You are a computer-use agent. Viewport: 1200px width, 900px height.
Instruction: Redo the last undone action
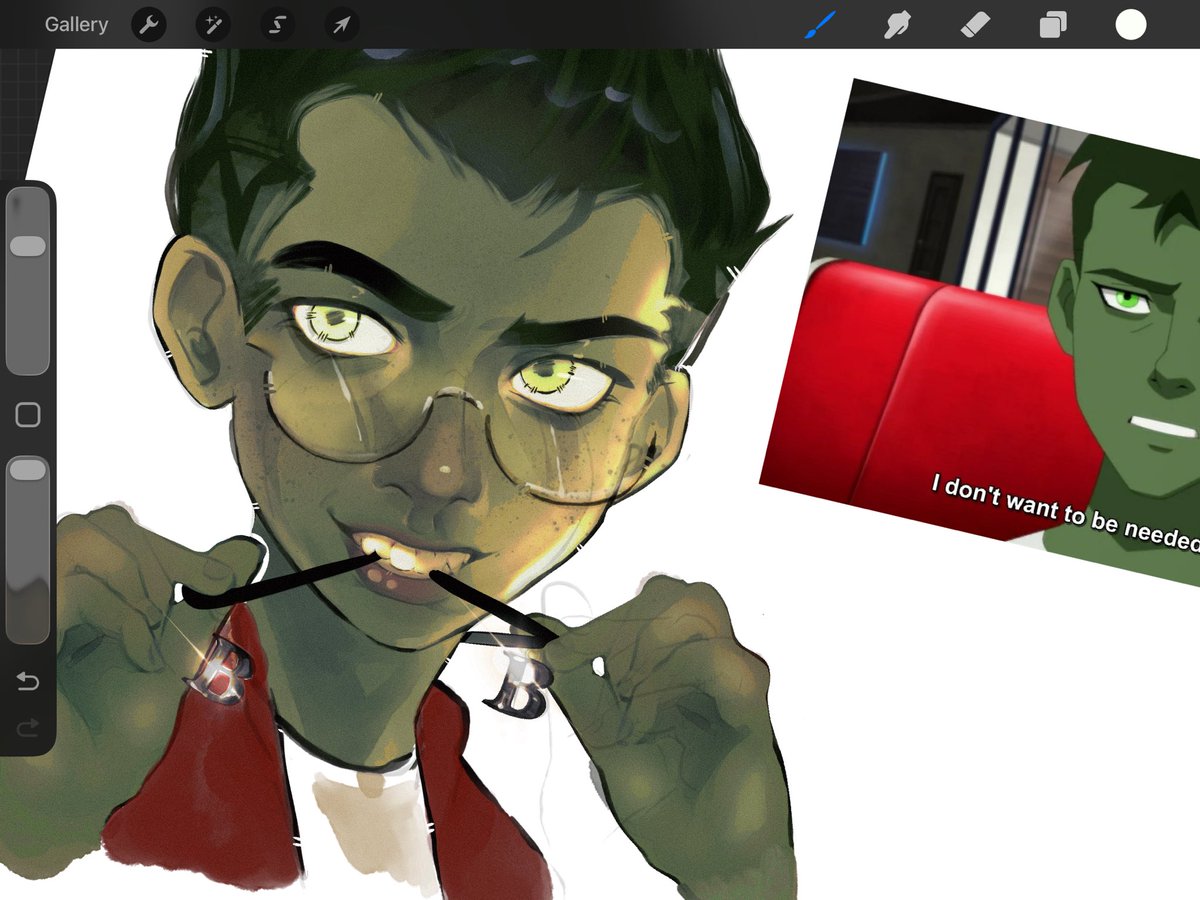(x=28, y=728)
